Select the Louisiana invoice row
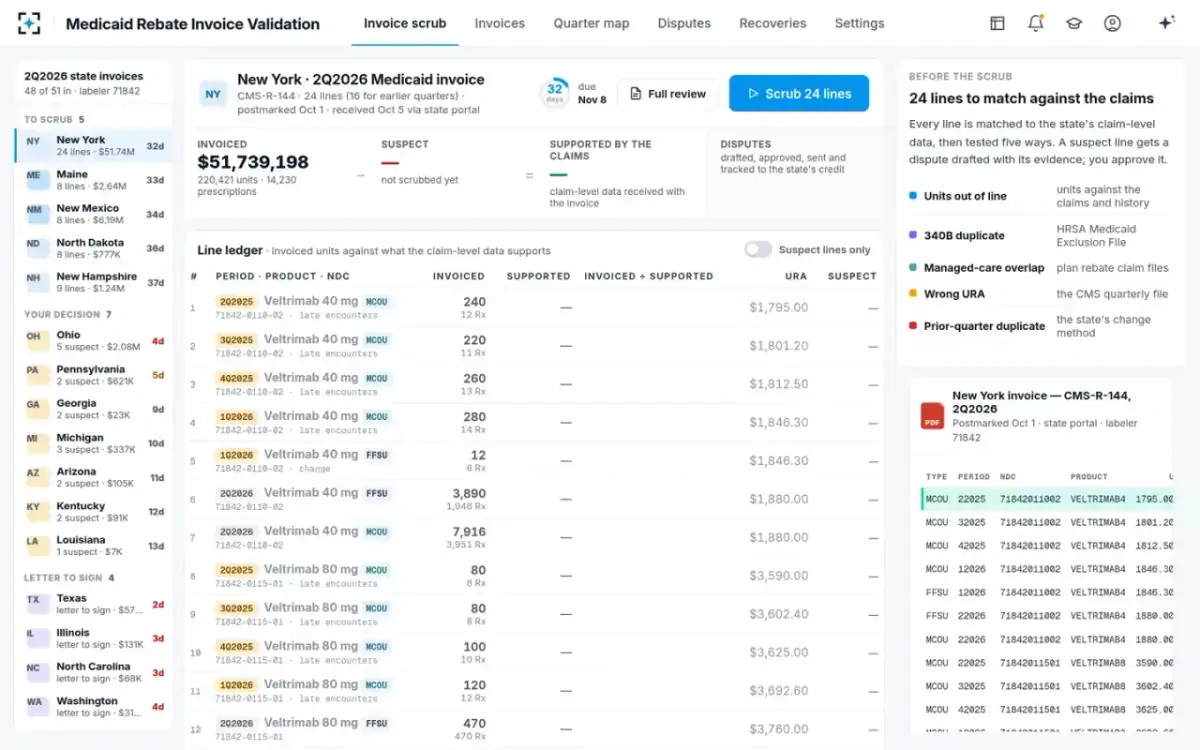 tap(93, 545)
